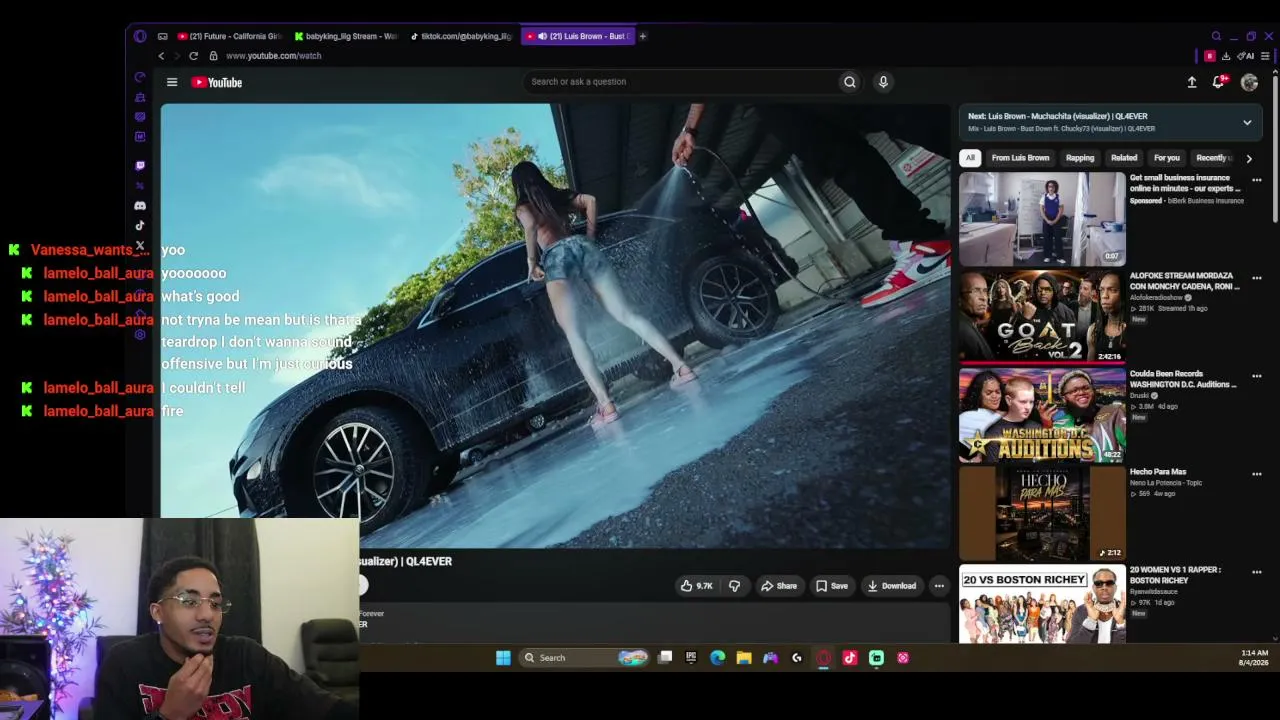Screen dimensions: 1280x720
Task: Open ALOFOKE STREAM MORDAZA video title
Action: click(x=1185, y=281)
